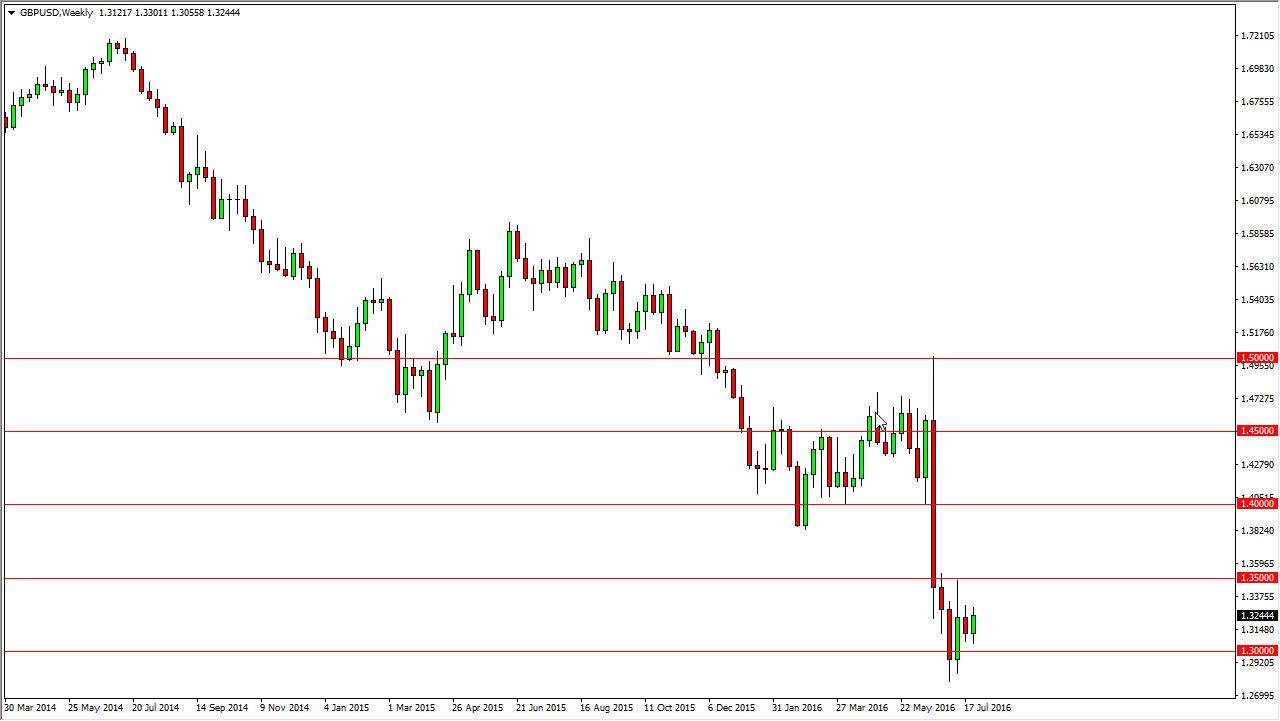The image size is (1280, 721).
Task: Select the horizontal line at 1.35000
Action: point(600,578)
